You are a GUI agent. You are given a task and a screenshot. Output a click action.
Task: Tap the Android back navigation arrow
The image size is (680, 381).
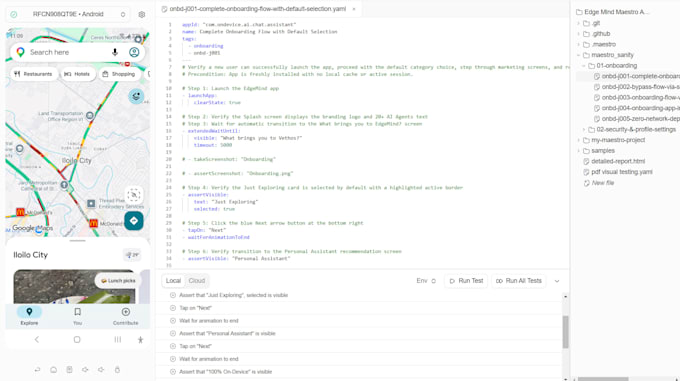37,340
